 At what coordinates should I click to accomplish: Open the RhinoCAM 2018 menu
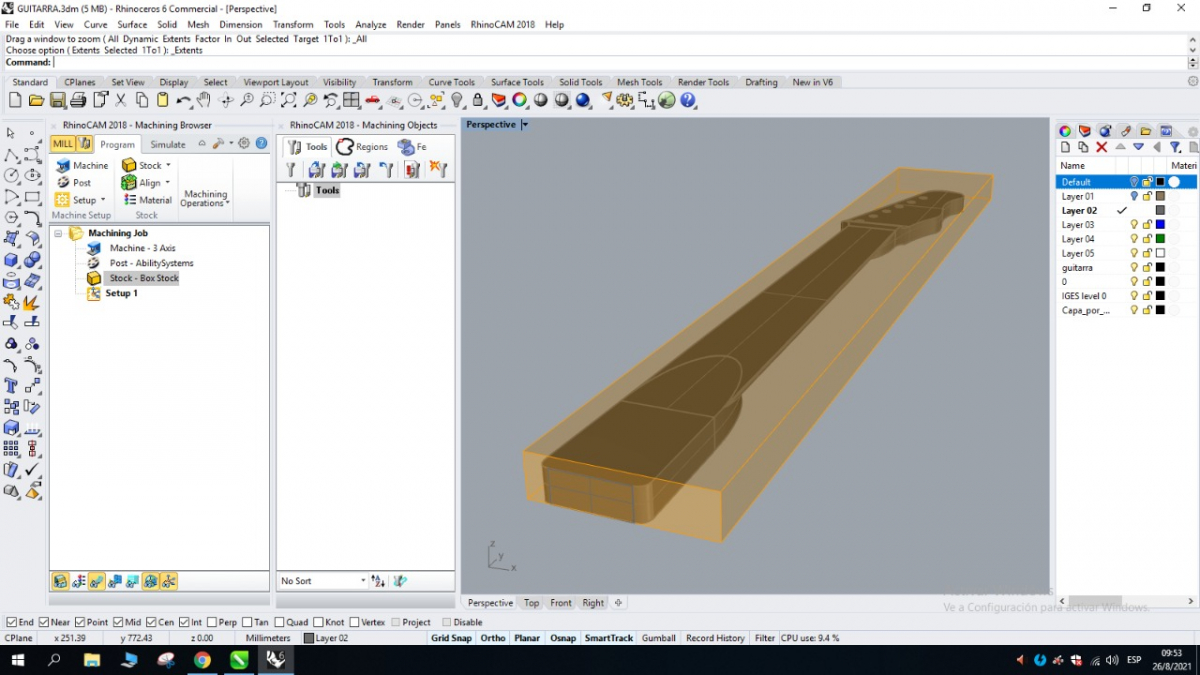pos(502,24)
